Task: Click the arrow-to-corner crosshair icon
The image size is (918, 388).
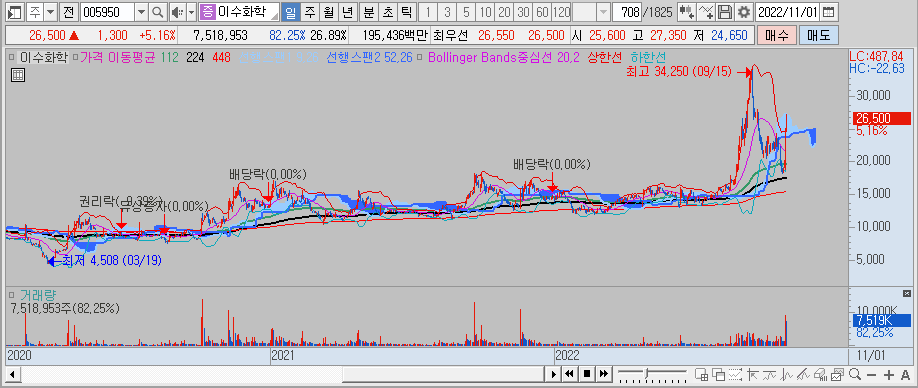Action: (x=753, y=375)
